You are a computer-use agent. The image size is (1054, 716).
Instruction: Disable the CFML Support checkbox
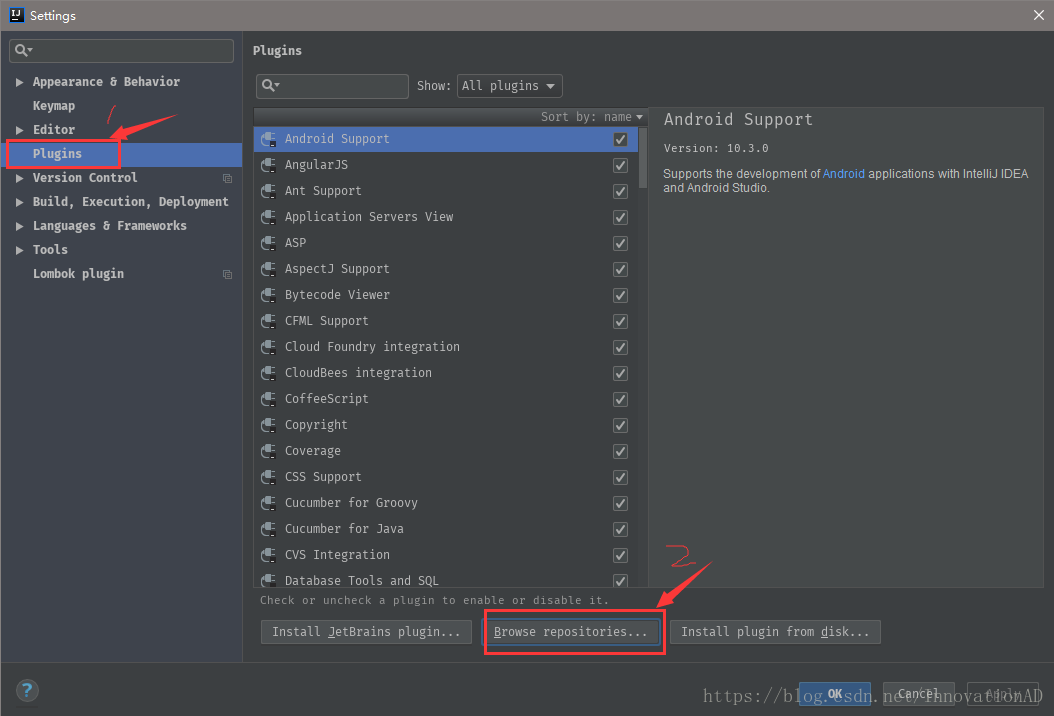click(620, 321)
